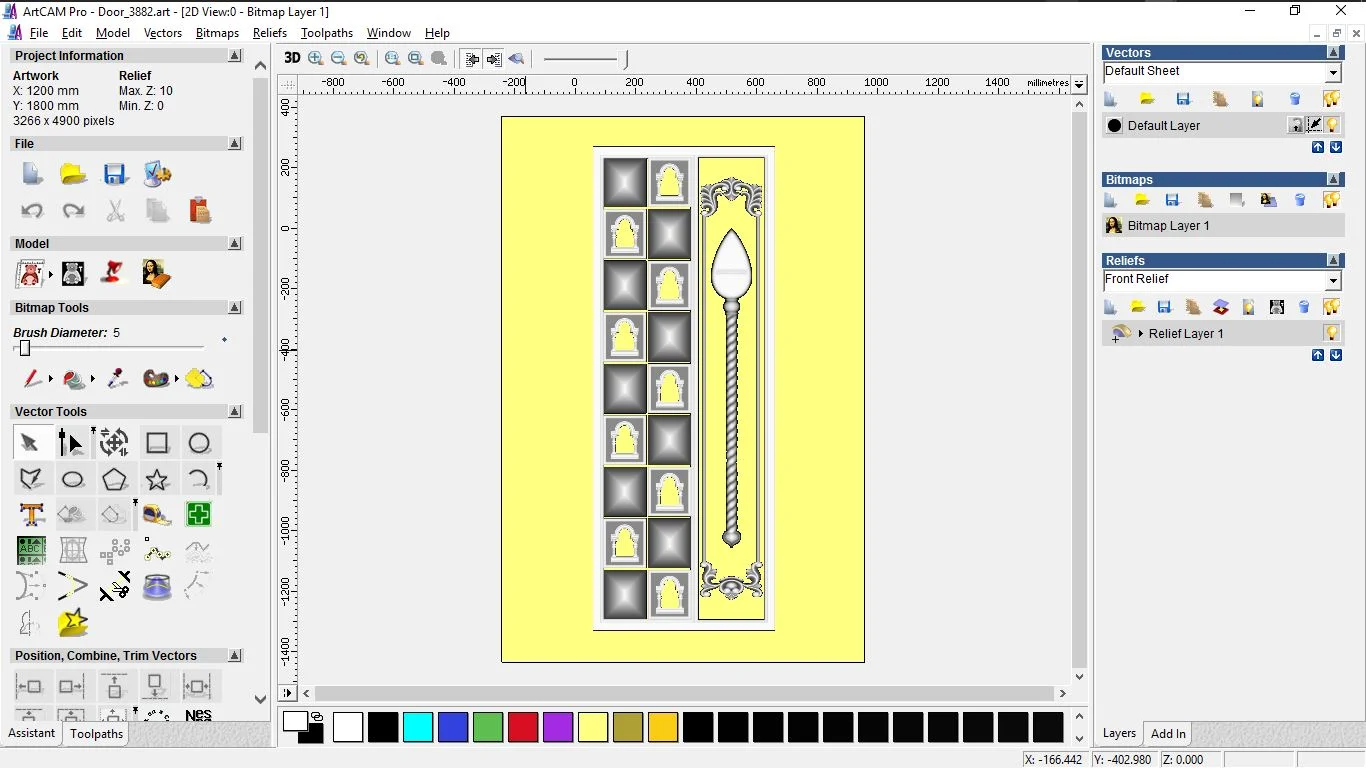This screenshot has height=768, width=1366.
Task: Open the Front Relief dropdown in Reliefs panel
Action: coord(1333,280)
